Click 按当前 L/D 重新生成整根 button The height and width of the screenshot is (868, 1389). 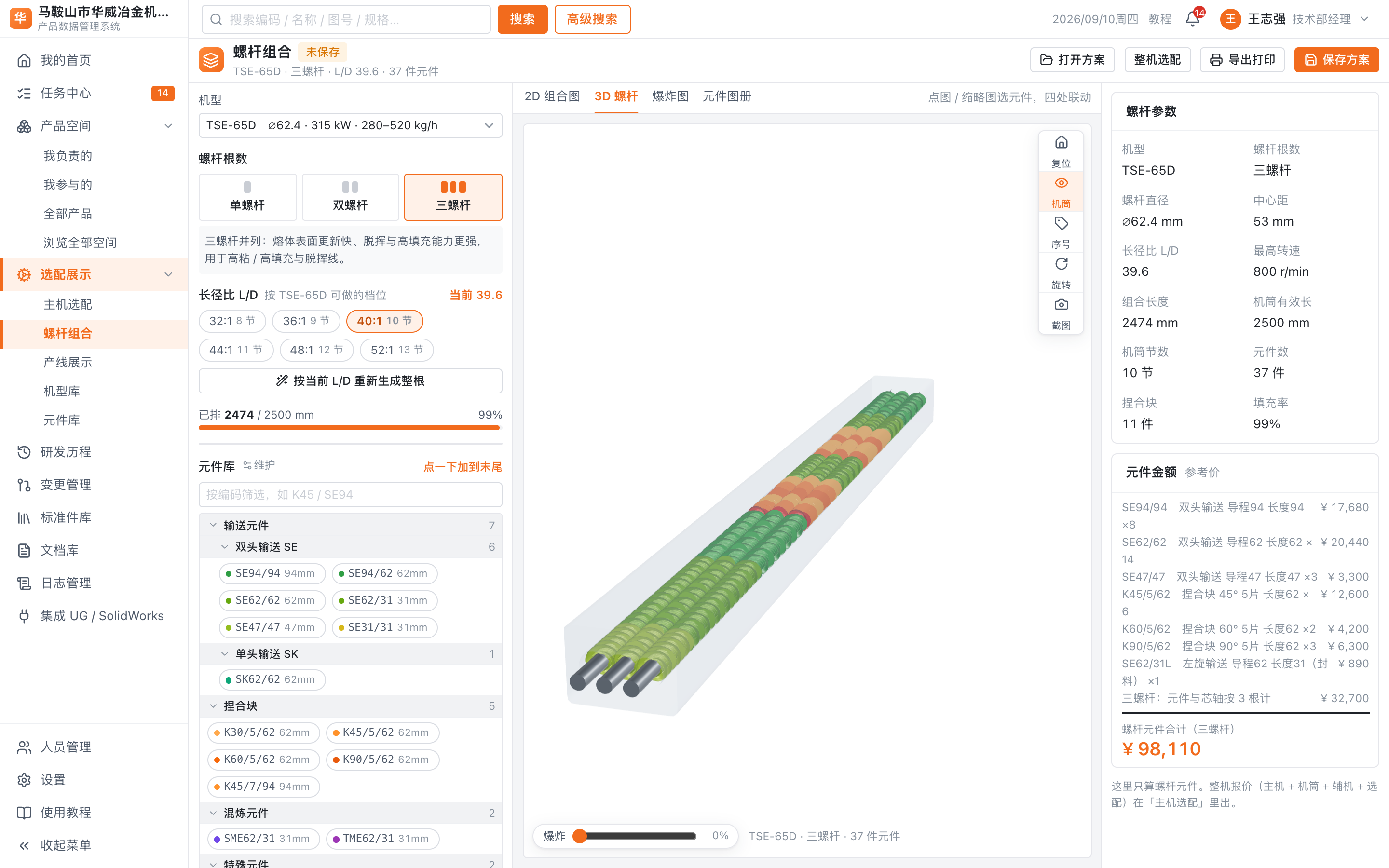click(350, 380)
